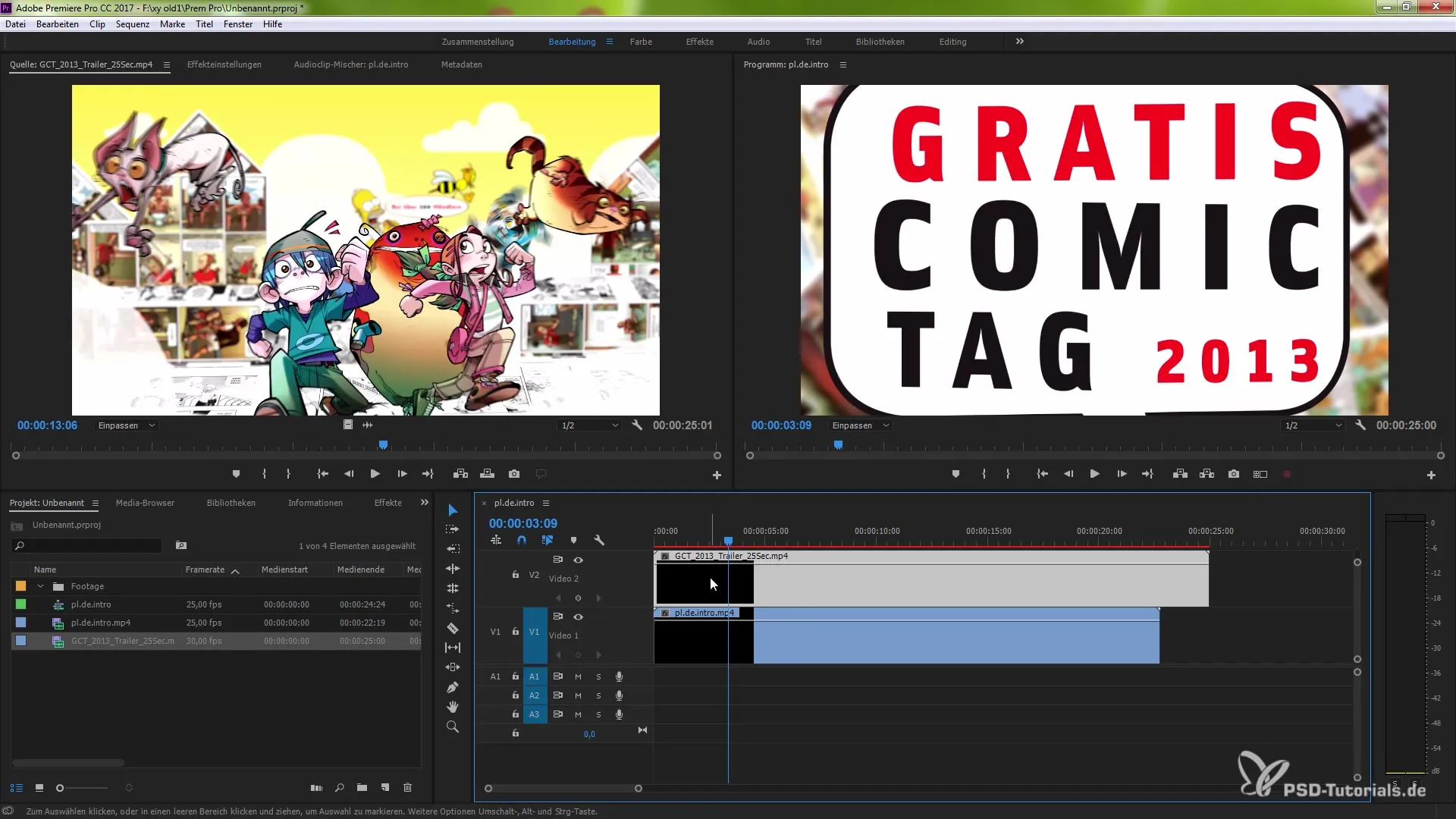The image size is (1456, 819).
Task: Open Source monitor 1/2 resolution dropdown
Action: pos(590,425)
